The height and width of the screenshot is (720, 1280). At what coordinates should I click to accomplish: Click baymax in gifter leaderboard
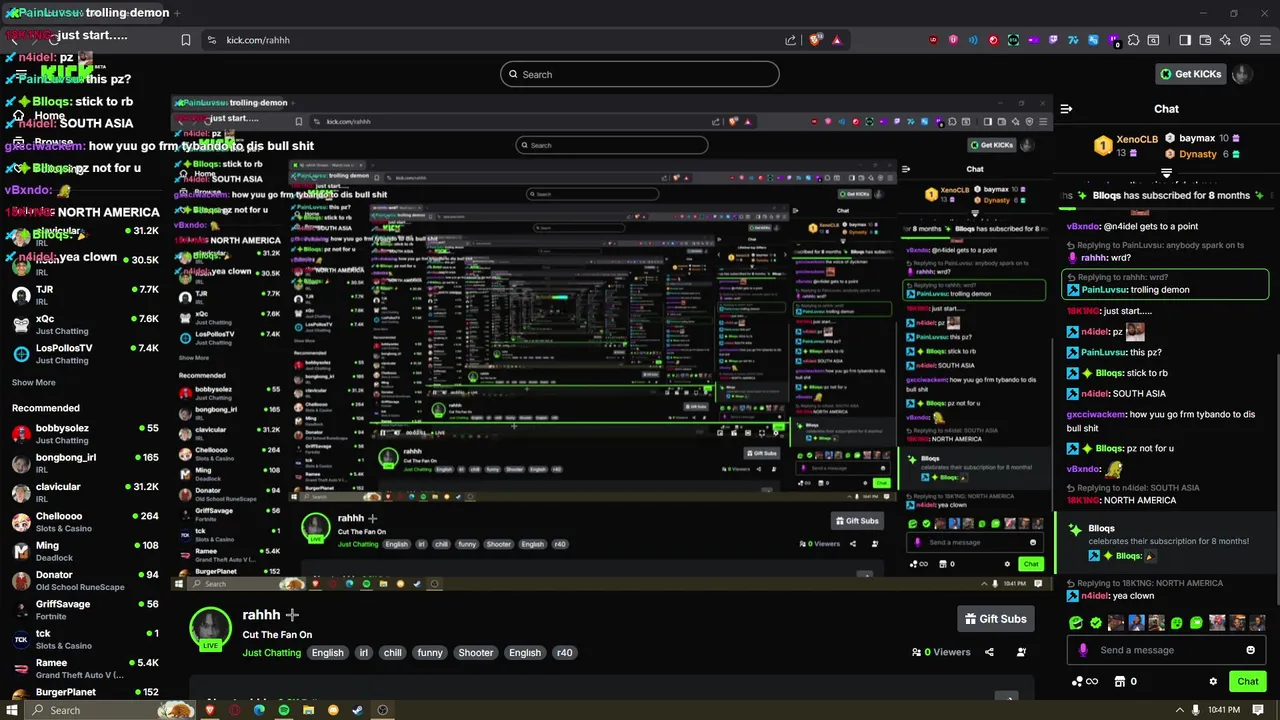click(1197, 138)
